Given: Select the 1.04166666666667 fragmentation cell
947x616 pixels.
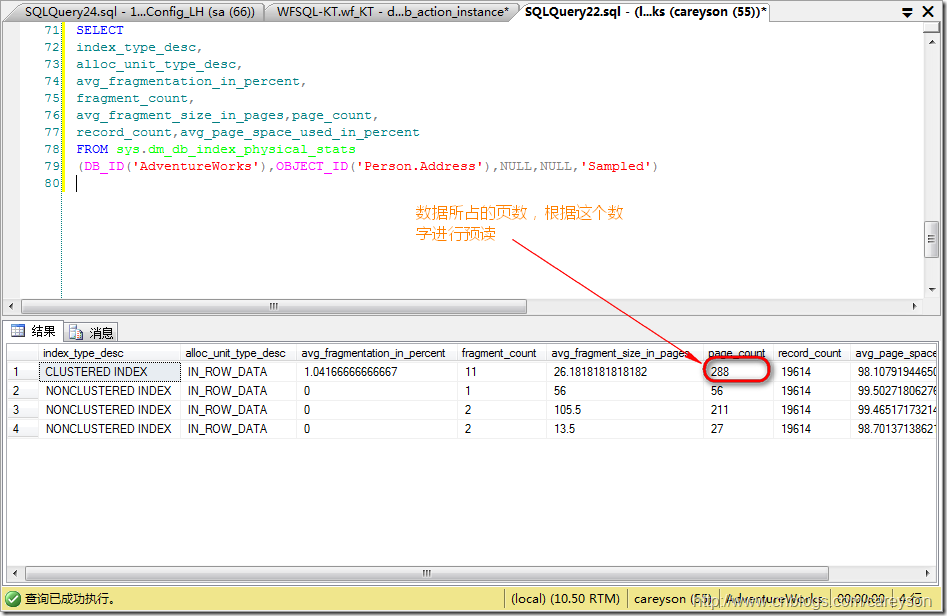Looking at the screenshot, I should pyautogui.click(x=376, y=372).
